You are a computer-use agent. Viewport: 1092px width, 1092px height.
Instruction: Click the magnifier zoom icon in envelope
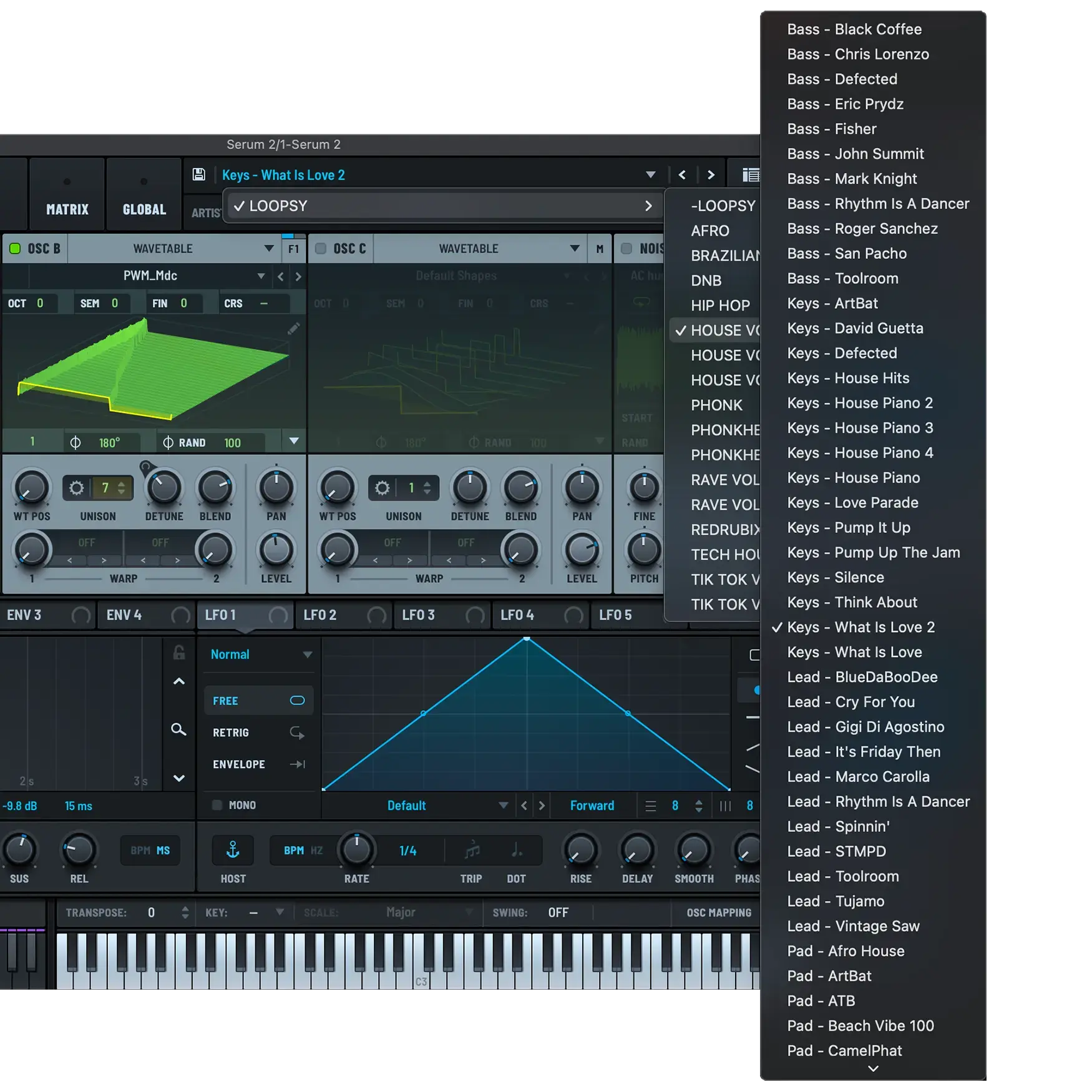point(178,729)
